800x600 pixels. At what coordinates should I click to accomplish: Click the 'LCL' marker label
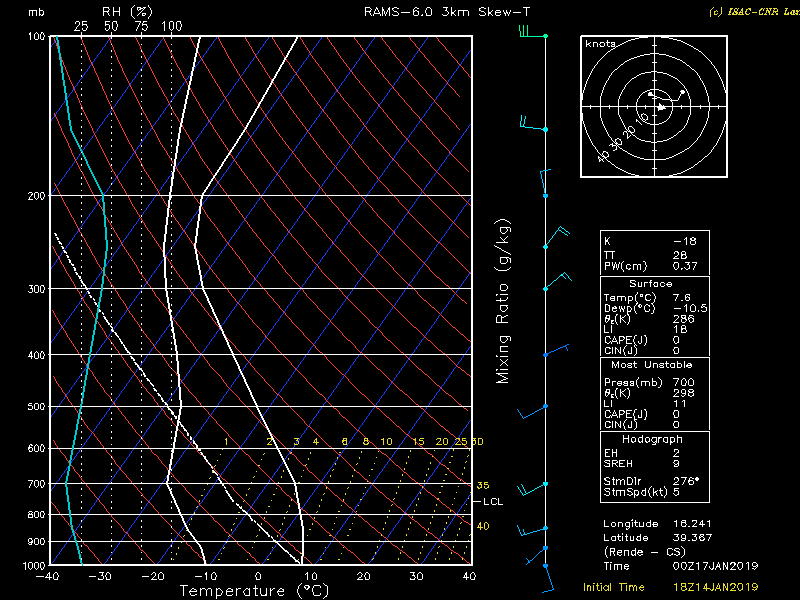[493, 502]
